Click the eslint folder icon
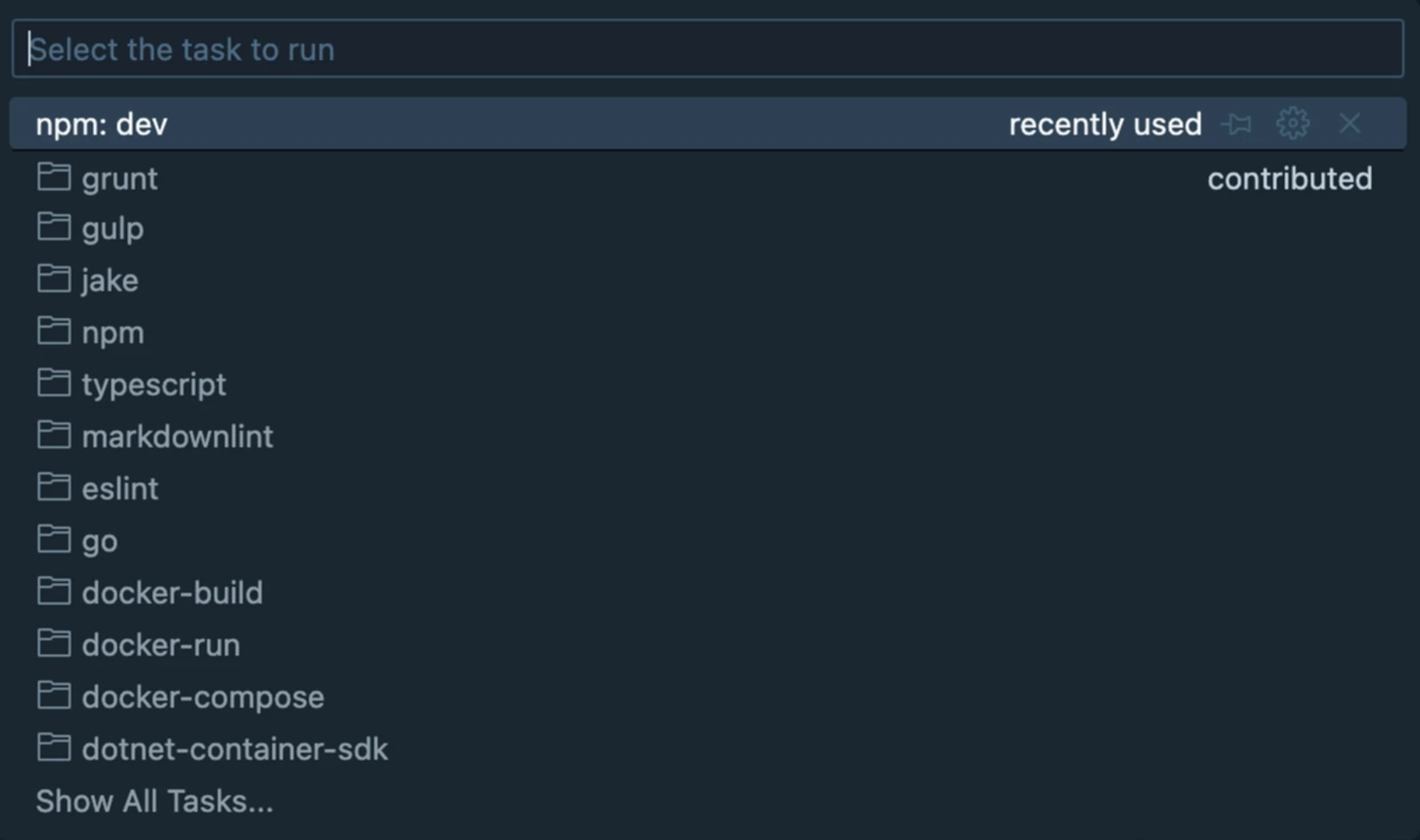The image size is (1420, 840). point(54,487)
